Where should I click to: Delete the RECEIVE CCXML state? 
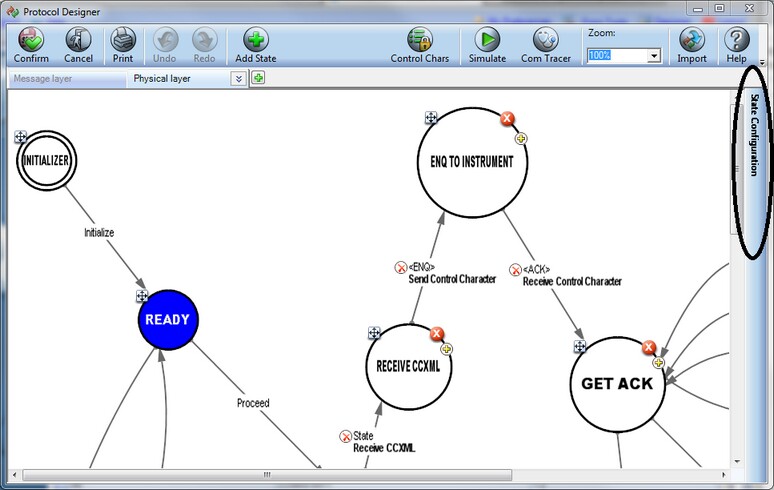coord(436,334)
